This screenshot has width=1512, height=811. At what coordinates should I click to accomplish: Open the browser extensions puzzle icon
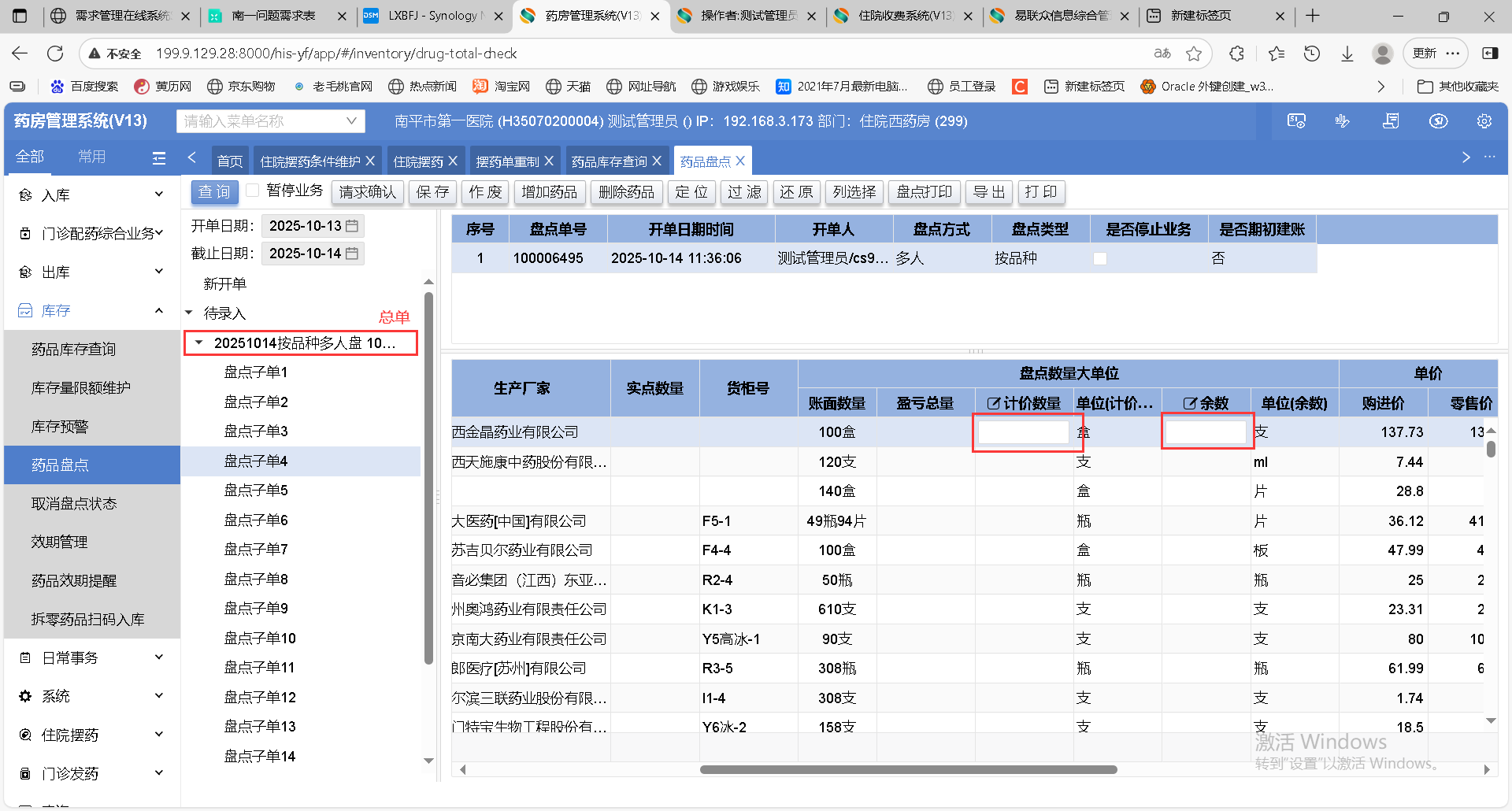1236,54
